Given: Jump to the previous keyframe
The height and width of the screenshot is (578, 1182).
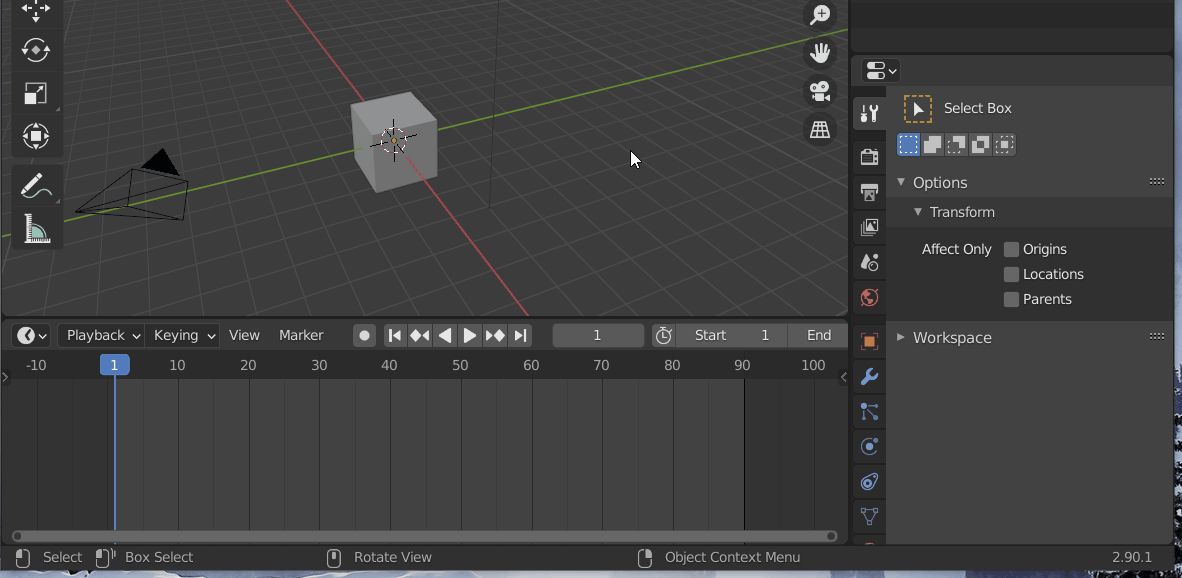Looking at the screenshot, I should (x=419, y=335).
